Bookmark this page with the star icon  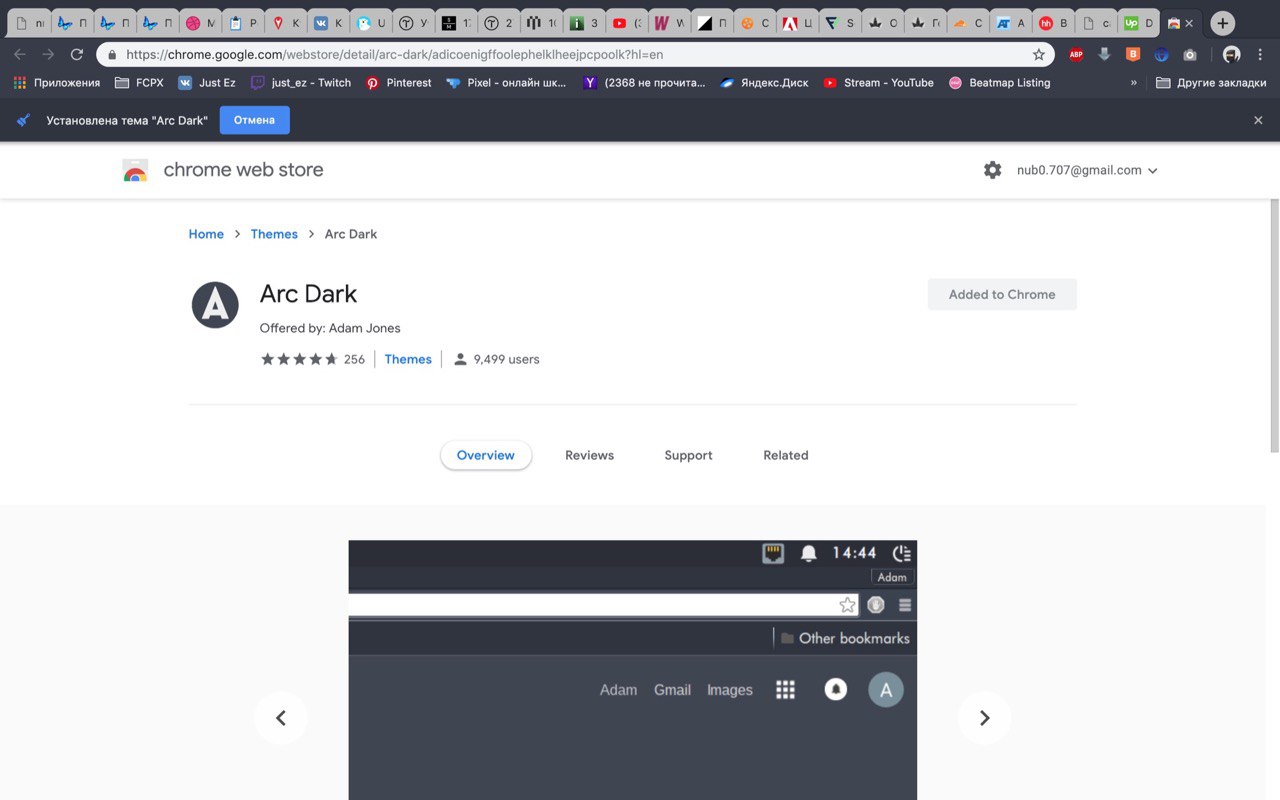point(1039,55)
